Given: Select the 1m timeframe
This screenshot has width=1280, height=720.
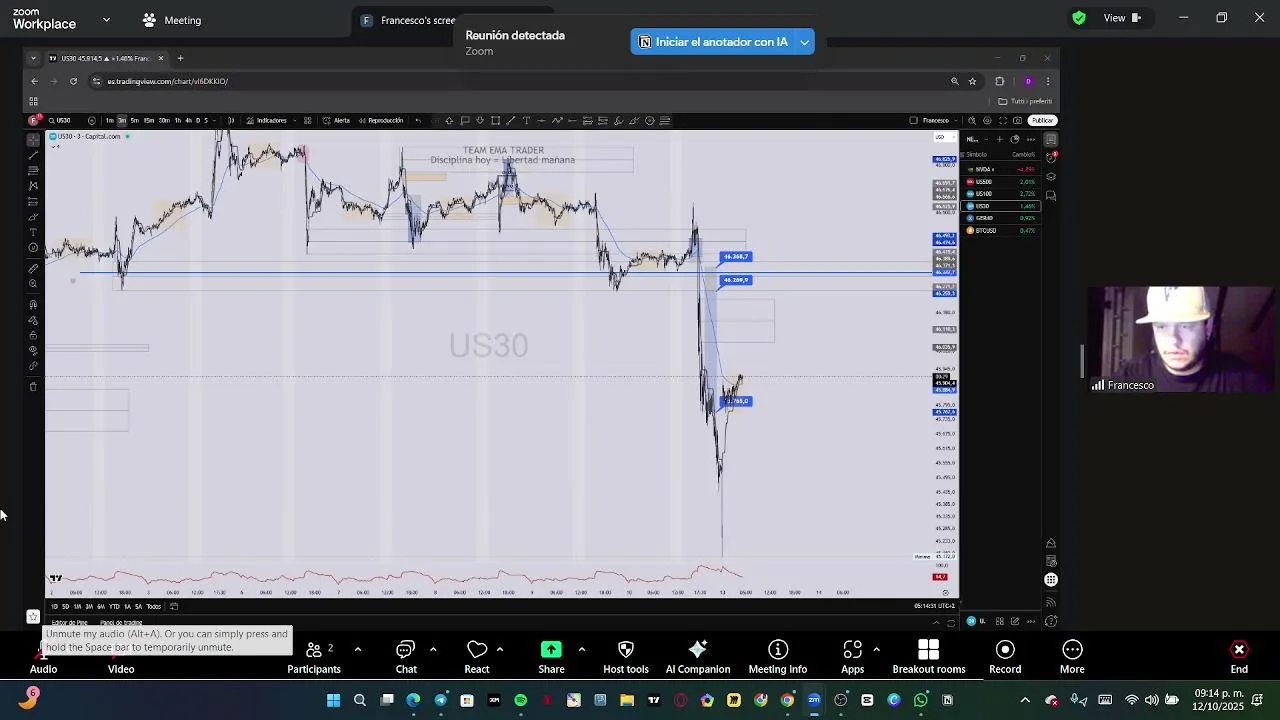Looking at the screenshot, I should 109,120.
